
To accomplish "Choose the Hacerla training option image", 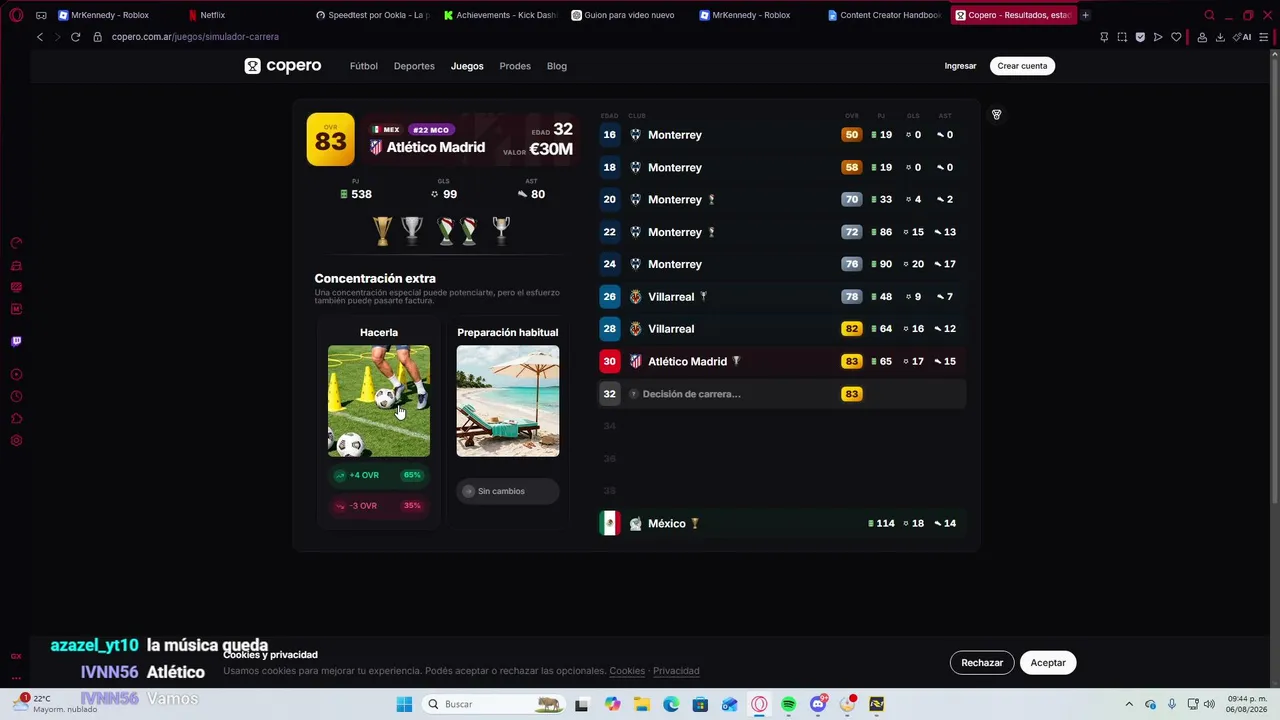I will [379, 401].
